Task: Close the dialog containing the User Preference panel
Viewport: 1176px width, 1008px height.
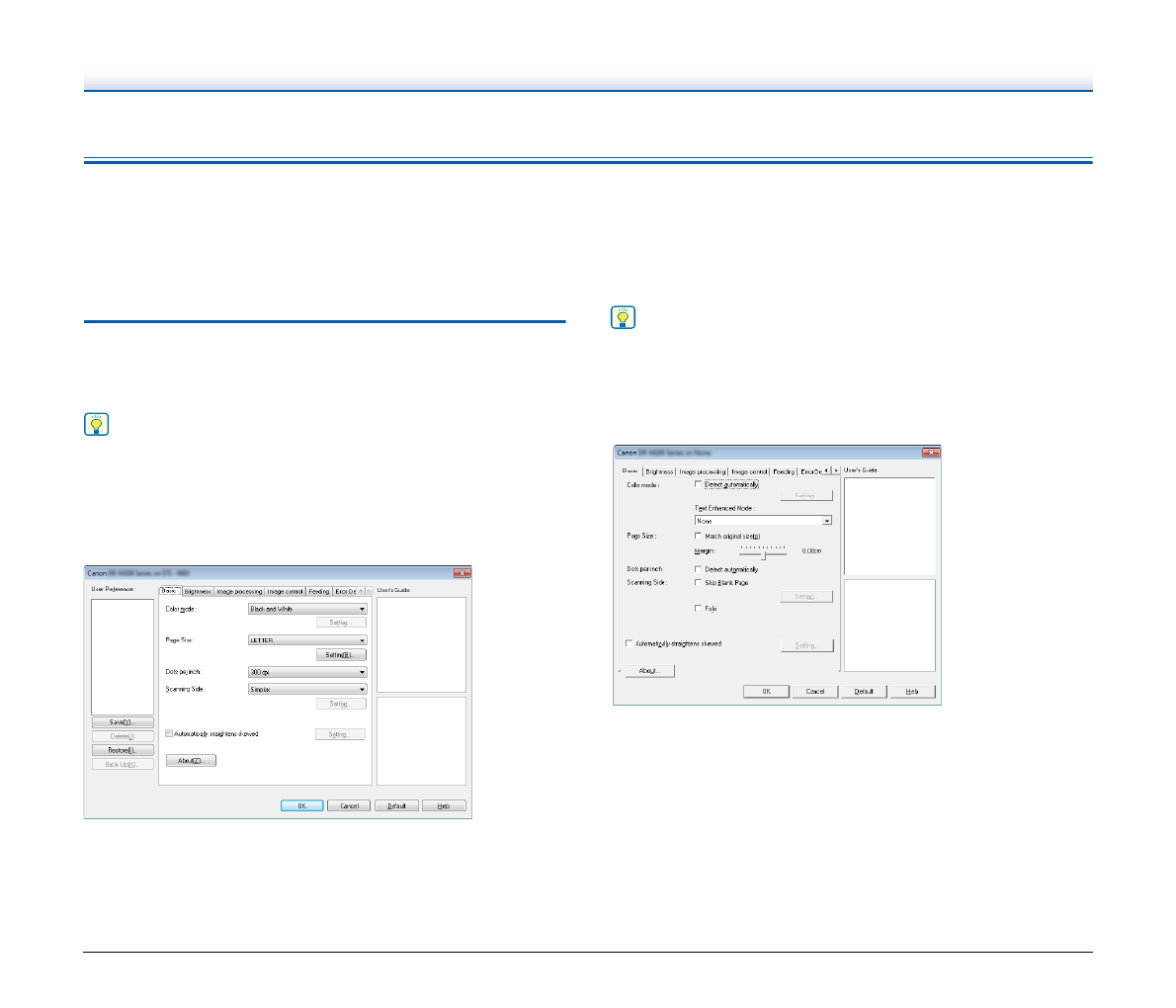Action: (x=462, y=573)
